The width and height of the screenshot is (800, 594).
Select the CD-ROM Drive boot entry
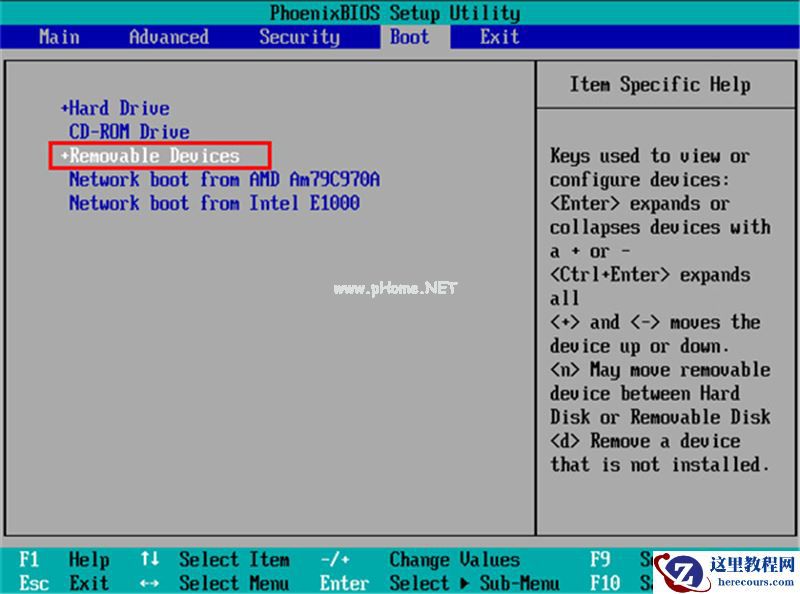point(130,132)
